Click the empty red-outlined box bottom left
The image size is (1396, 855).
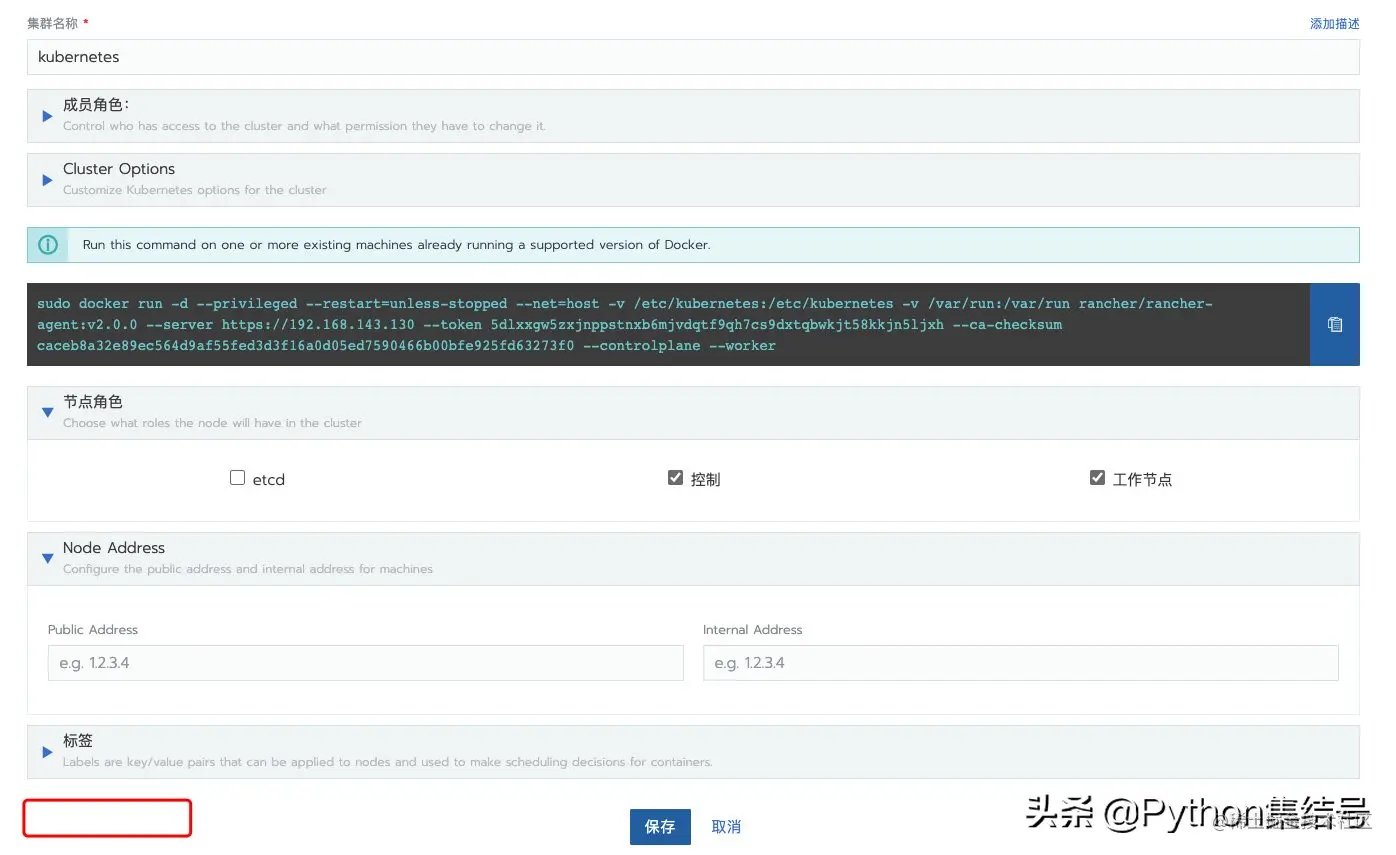107,818
